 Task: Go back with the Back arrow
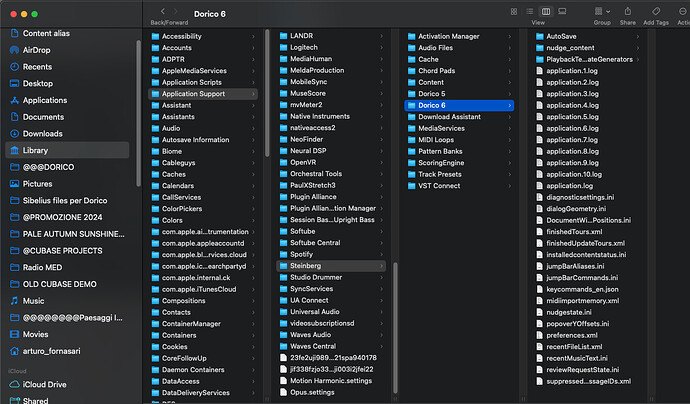click(163, 12)
